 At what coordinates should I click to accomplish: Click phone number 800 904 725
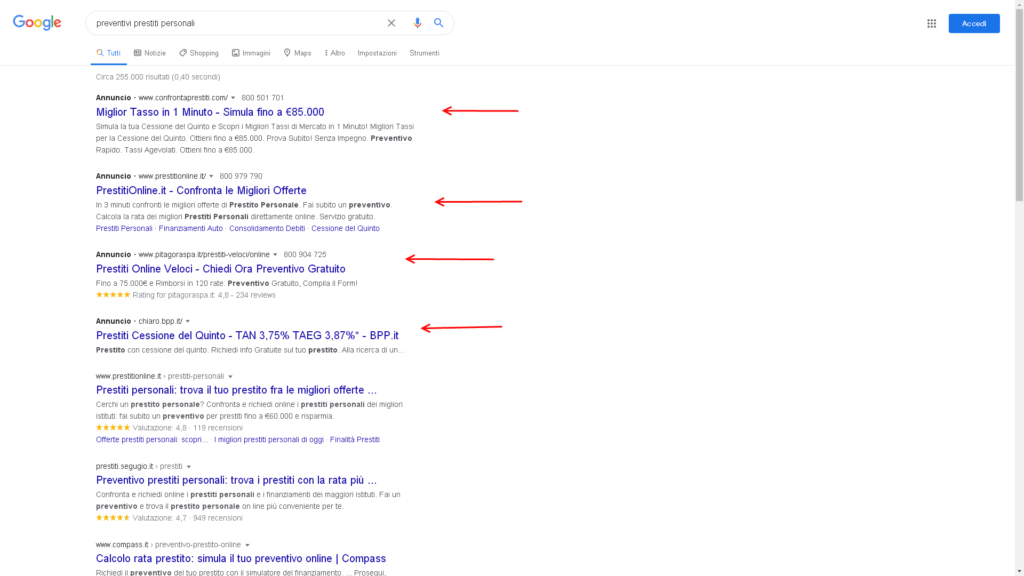coord(305,255)
